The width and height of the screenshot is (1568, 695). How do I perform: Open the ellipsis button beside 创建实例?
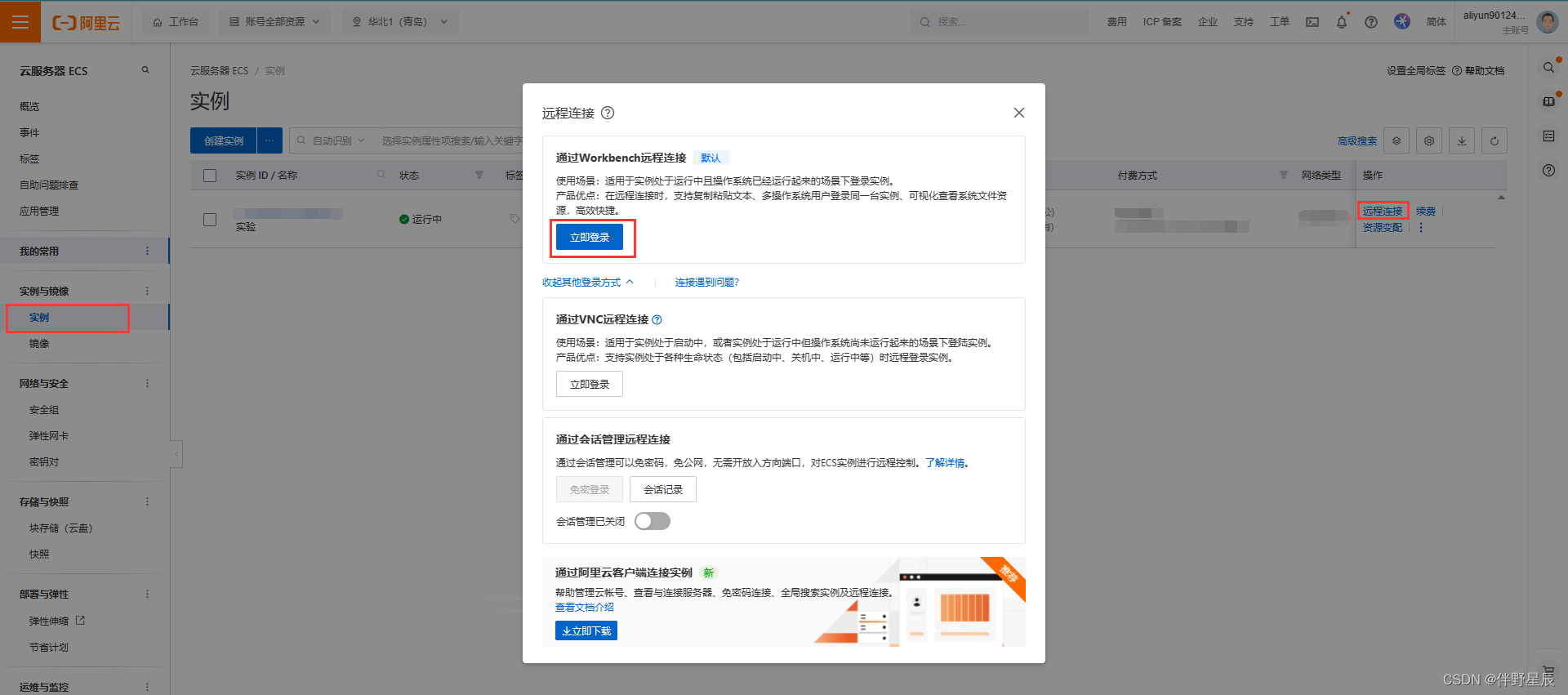pyautogui.click(x=269, y=140)
